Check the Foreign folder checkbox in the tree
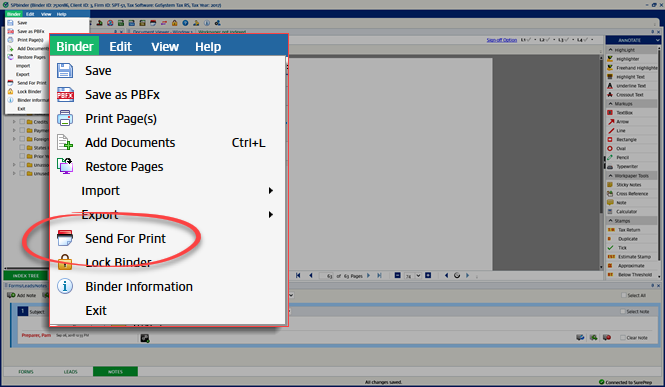Screen dimensions: 665x387 pyautogui.click(x=22, y=139)
